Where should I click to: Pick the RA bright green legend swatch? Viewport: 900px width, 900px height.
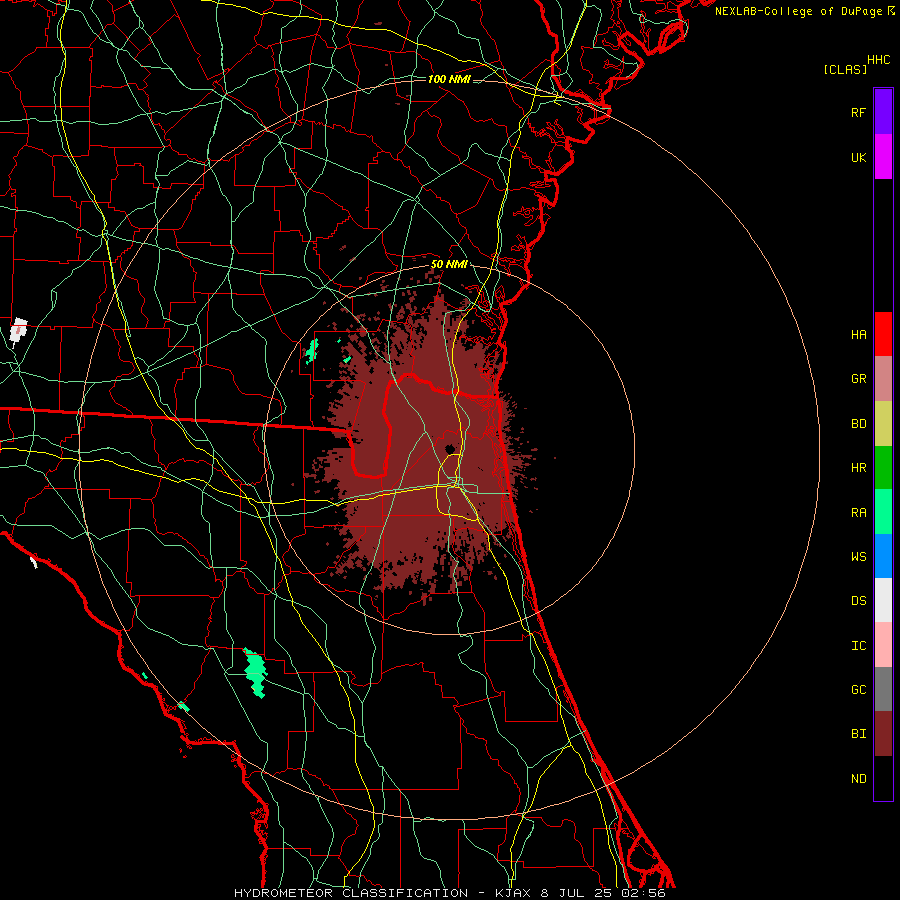tap(883, 512)
